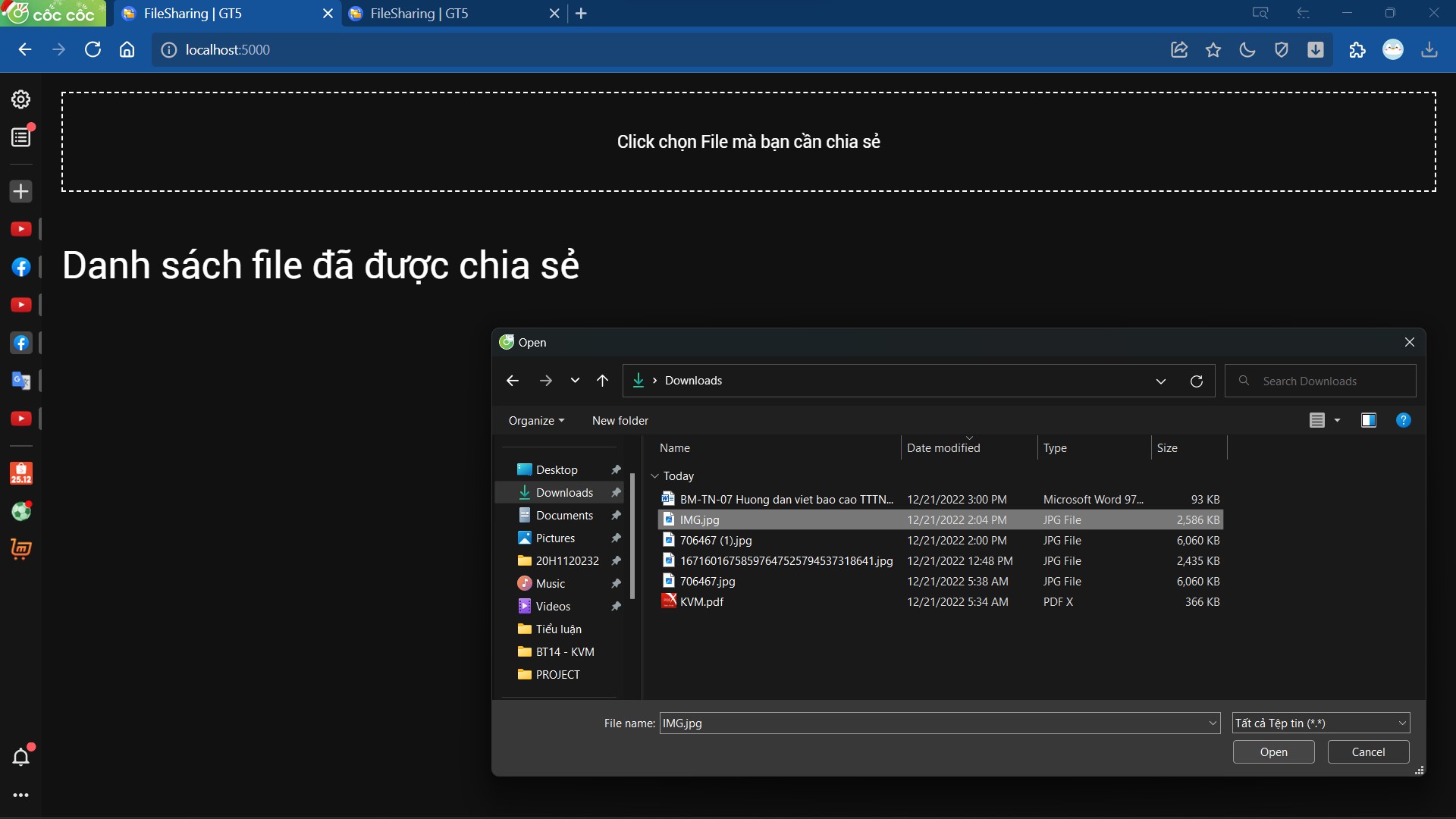
Task: Open the notification bell in sidebar
Action: point(20,756)
